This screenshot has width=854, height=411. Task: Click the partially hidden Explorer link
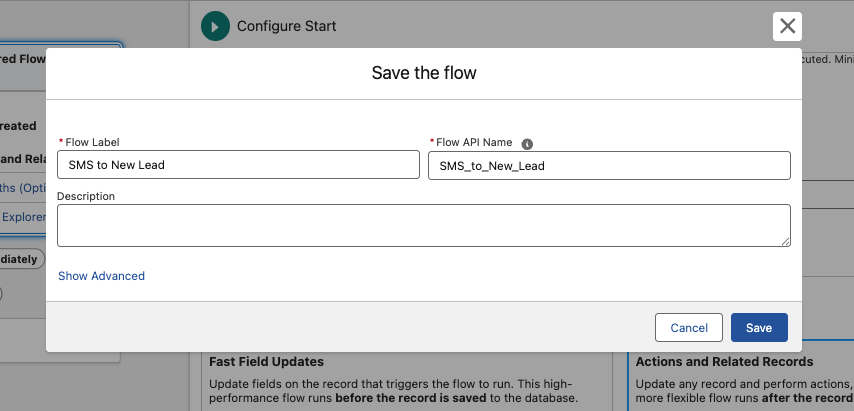(22, 216)
